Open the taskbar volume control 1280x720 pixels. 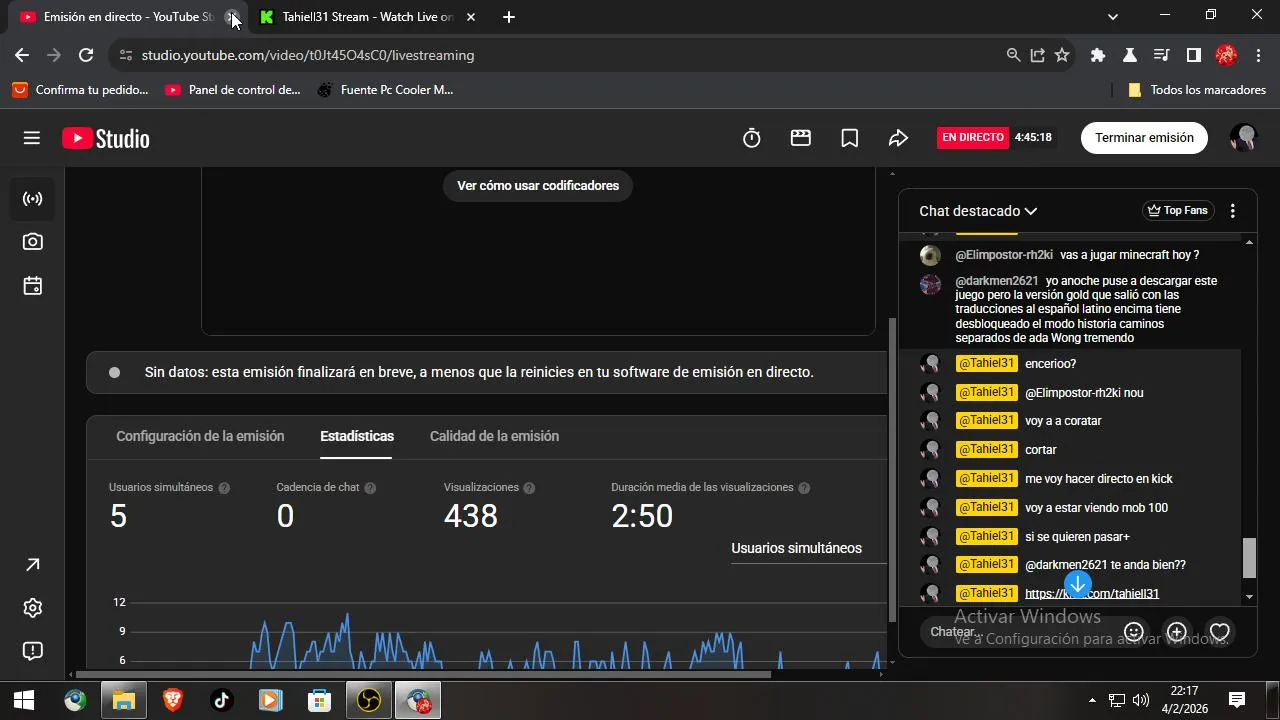pyautogui.click(x=1141, y=700)
